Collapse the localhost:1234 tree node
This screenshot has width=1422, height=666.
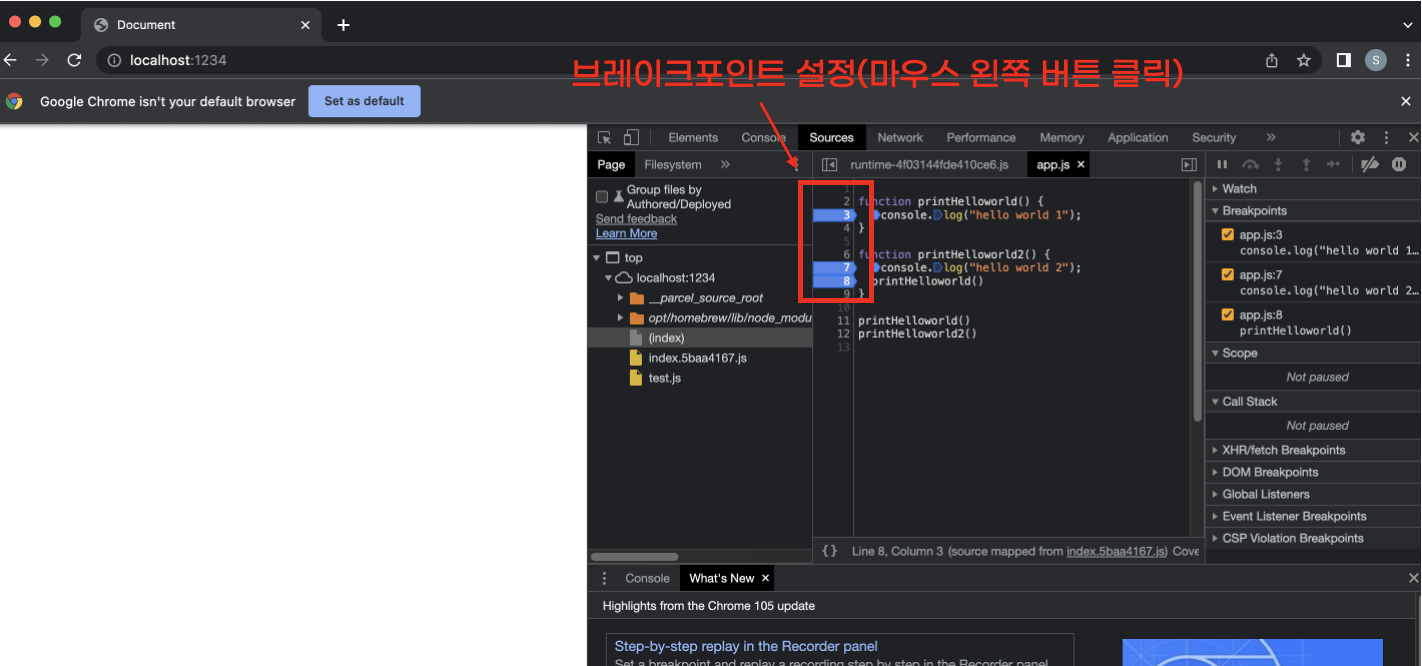coord(608,278)
